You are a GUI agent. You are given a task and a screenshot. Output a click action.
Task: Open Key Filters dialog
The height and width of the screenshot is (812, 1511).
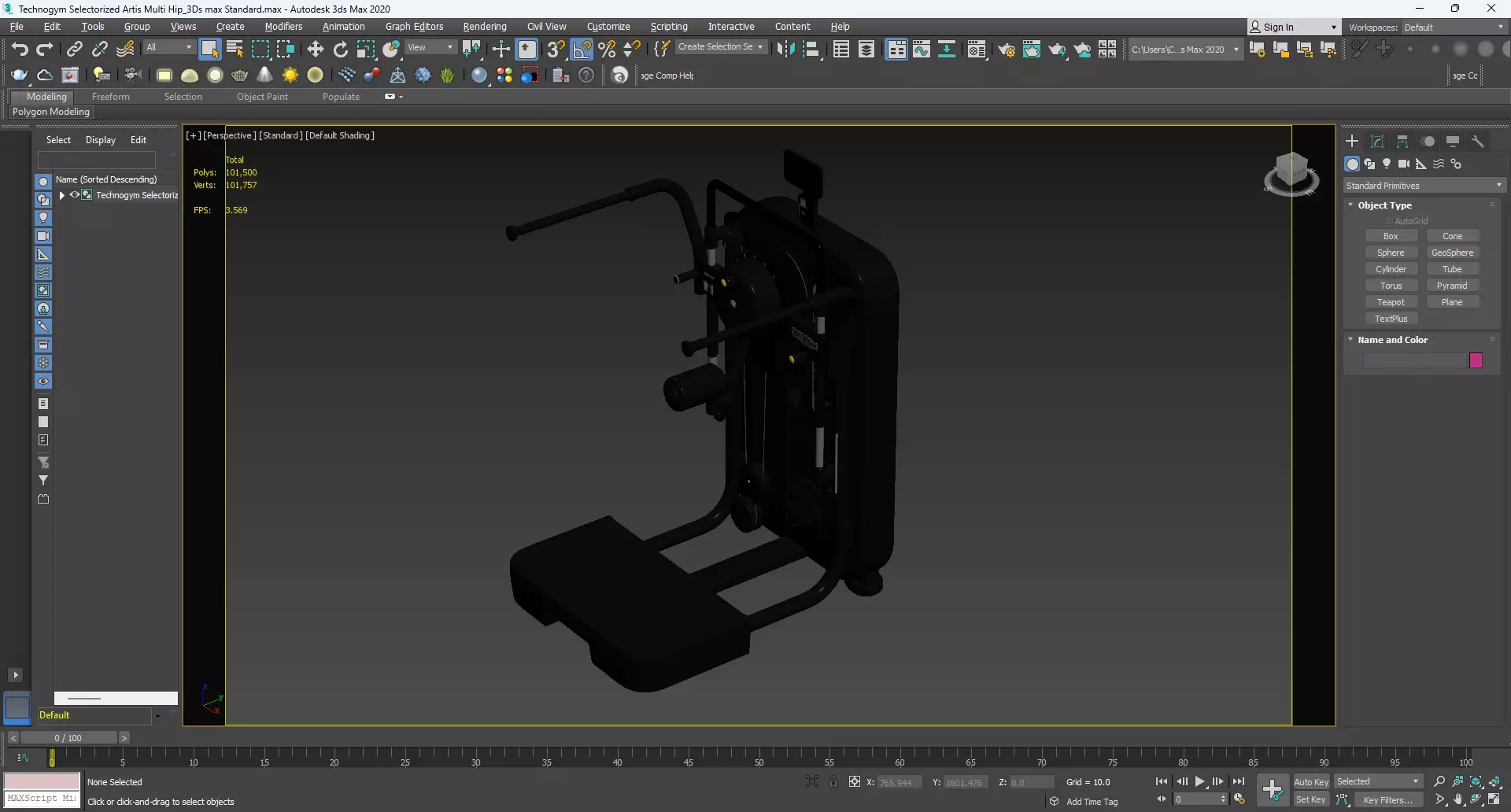click(x=1387, y=799)
